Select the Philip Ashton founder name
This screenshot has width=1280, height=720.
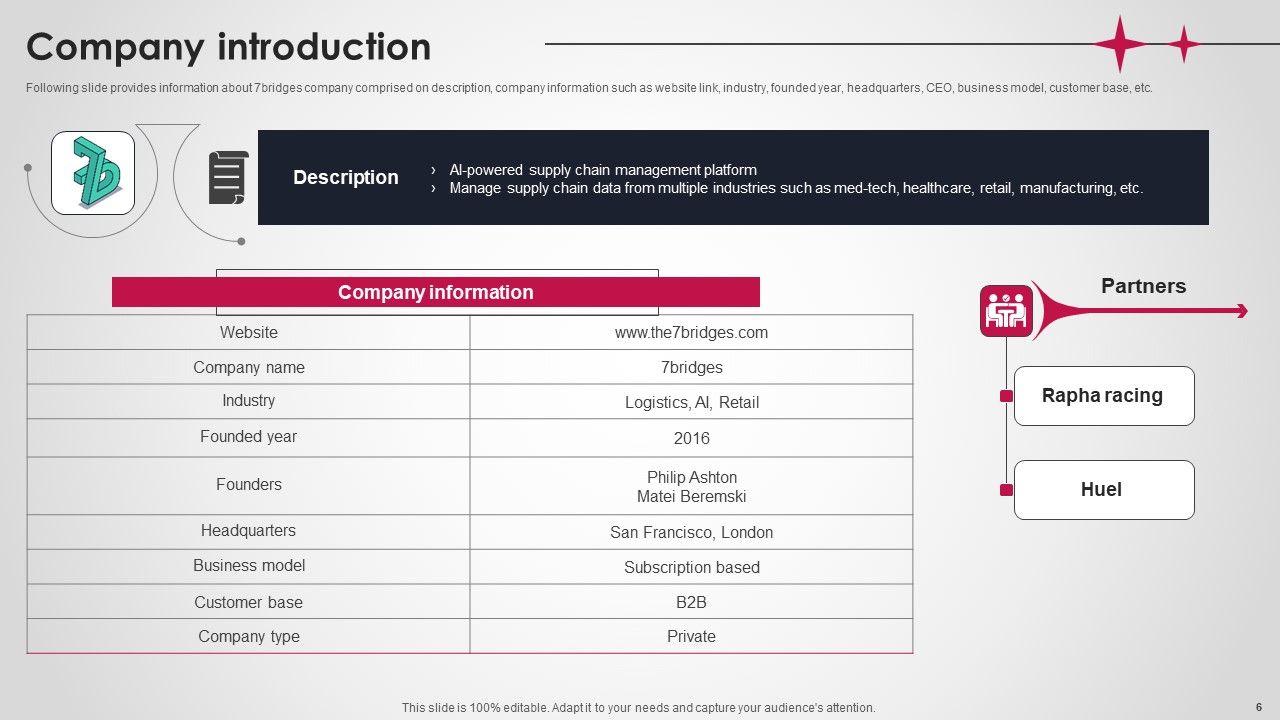coord(692,477)
